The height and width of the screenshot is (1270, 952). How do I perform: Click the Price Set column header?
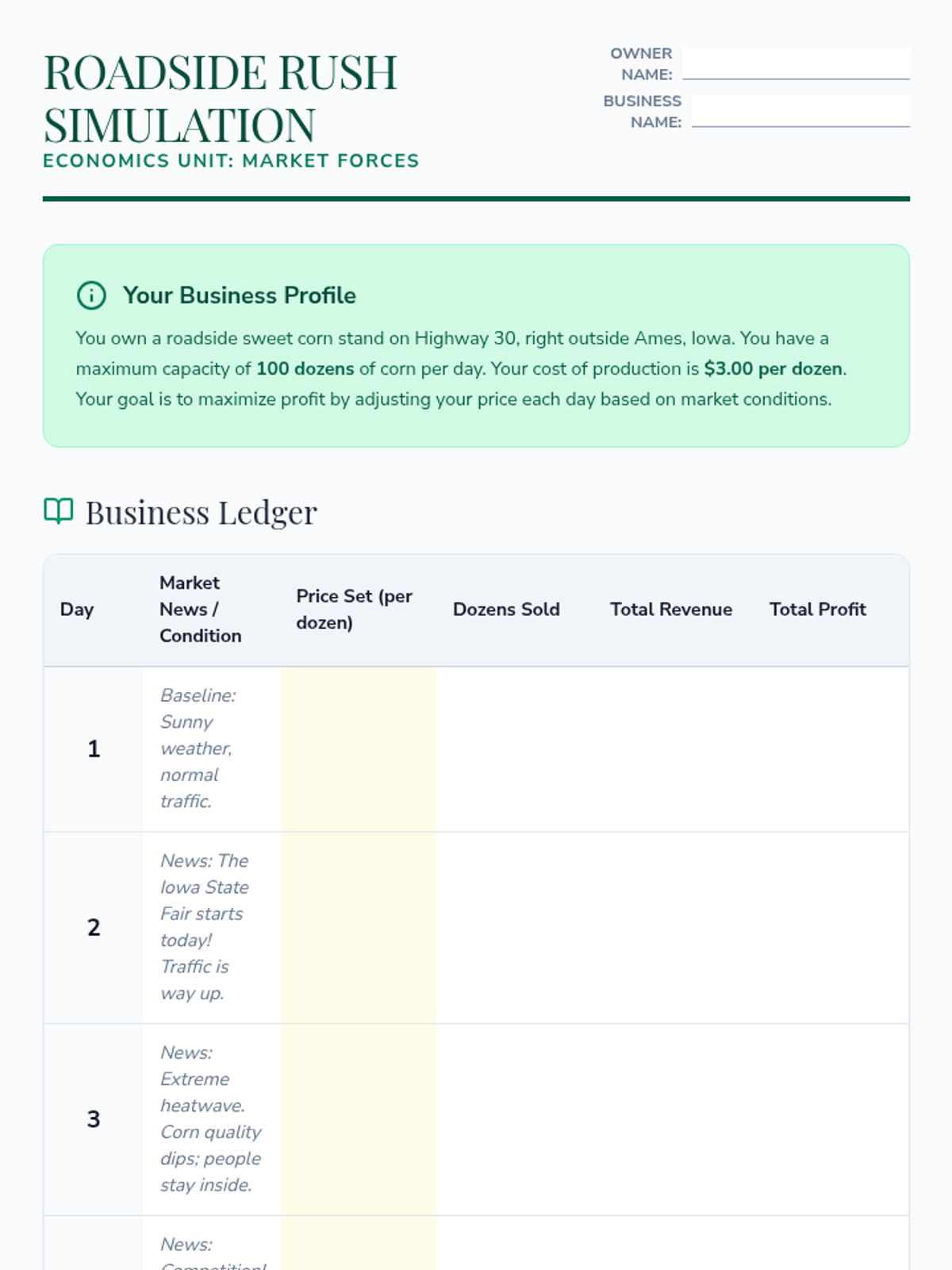[354, 610]
